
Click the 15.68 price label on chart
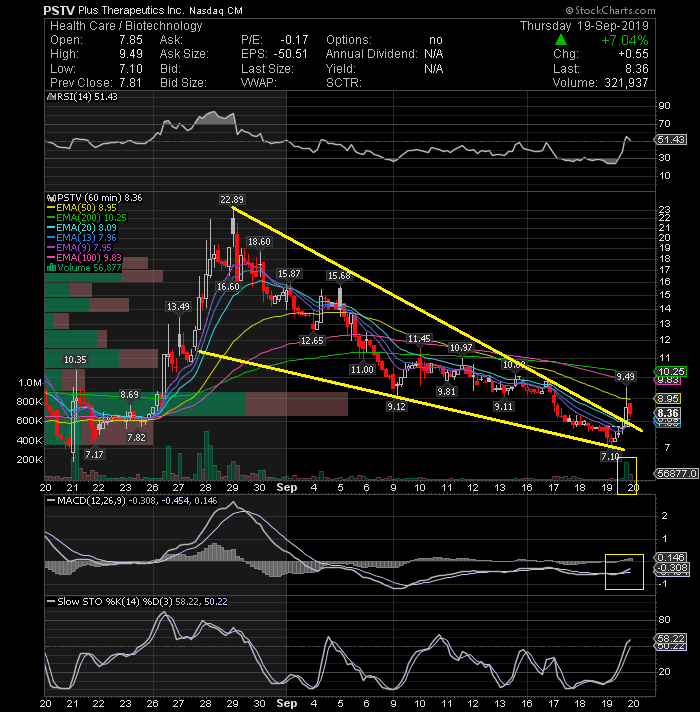pyautogui.click(x=339, y=276)
